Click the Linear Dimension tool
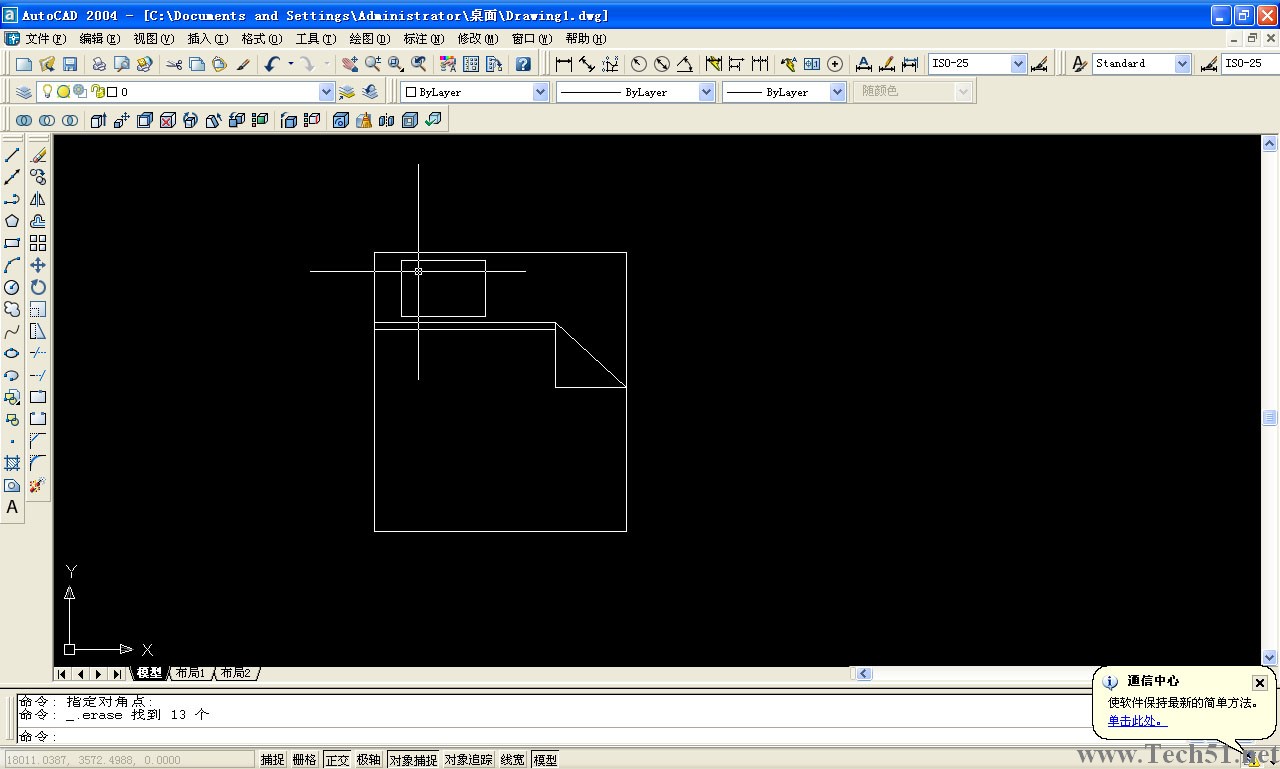Screen dimensions: 1280x769 coord(564,64)
